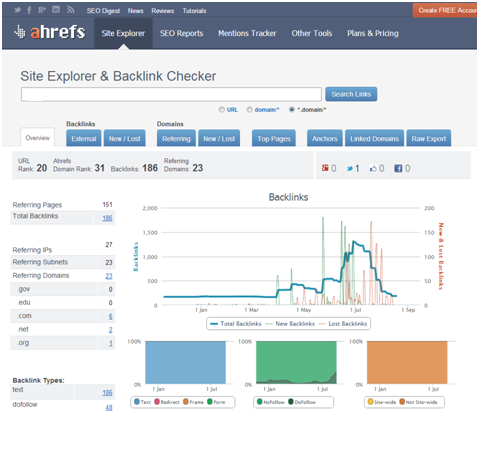Click the Referring Subnets row label
The width and height of the screenshot is (479, 463).
coord(40,262)
